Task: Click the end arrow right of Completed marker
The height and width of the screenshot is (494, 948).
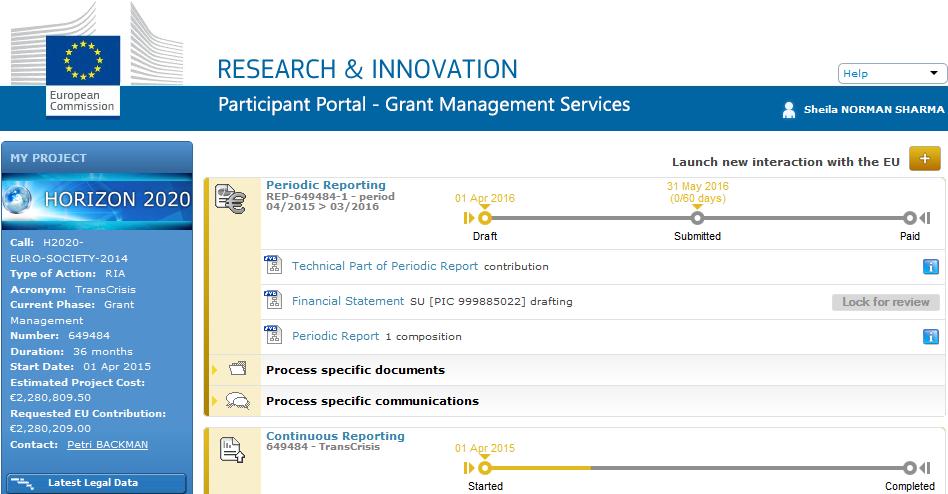Action: point(925,468)
